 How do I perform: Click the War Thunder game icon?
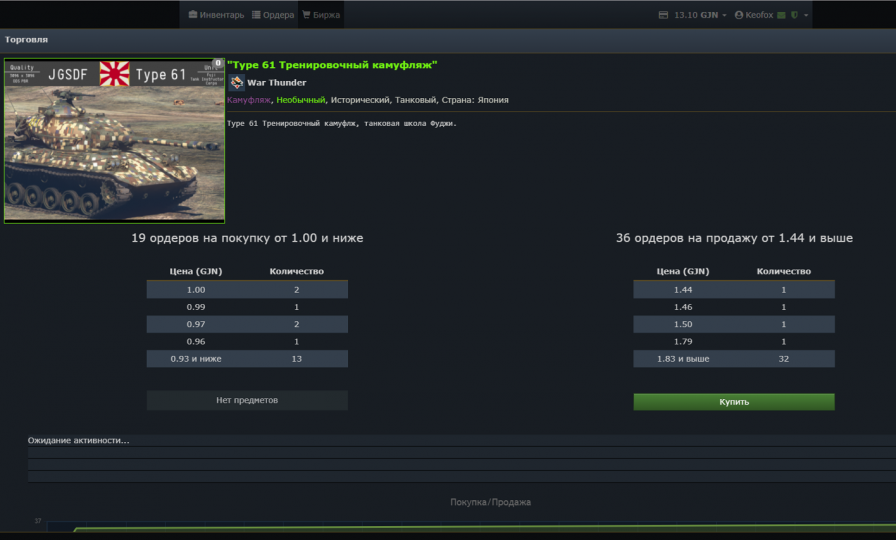pyautogui.click(x=236, y=82)
